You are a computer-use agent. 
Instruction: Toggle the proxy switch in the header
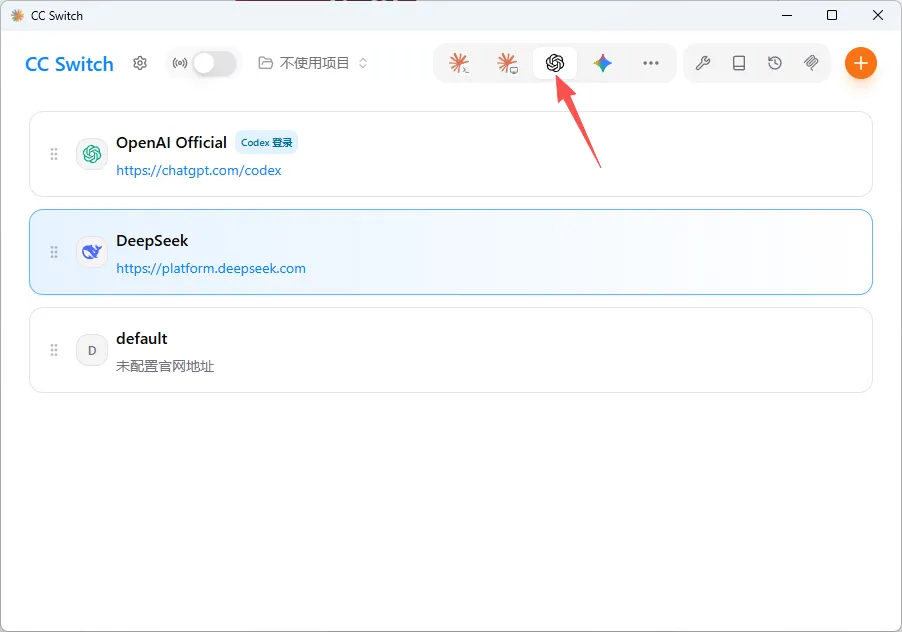214,63
